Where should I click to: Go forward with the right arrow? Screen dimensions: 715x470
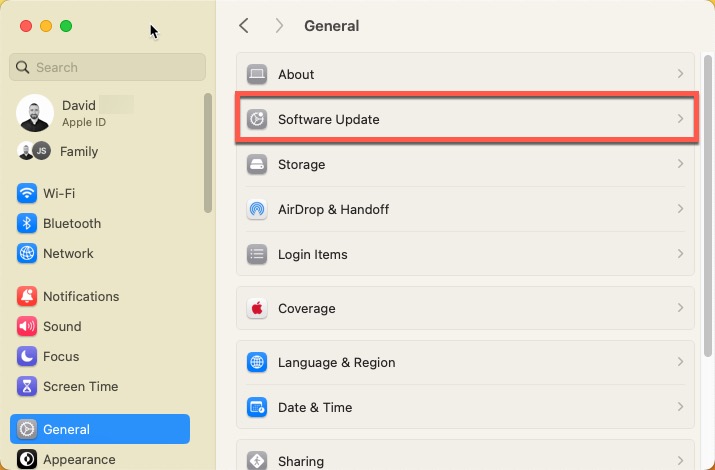(x=279, y=26)
